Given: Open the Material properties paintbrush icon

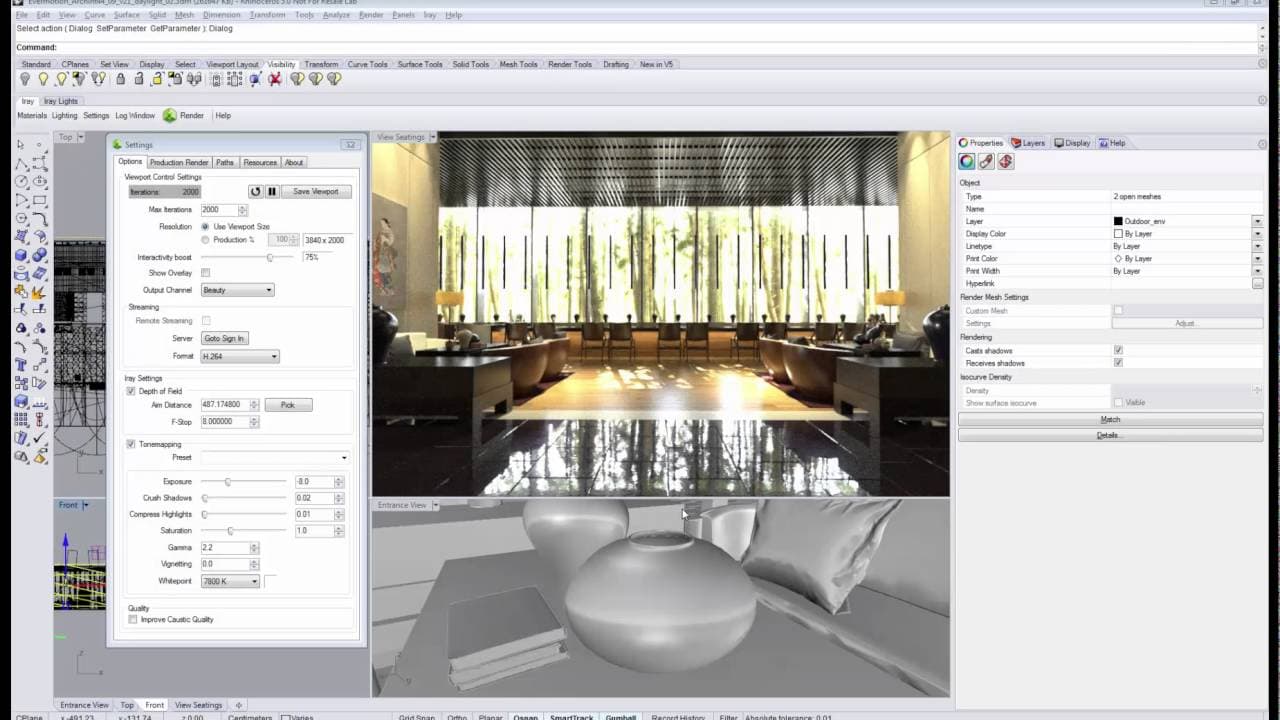Looking at the screenshot, I should click(986, 161).
